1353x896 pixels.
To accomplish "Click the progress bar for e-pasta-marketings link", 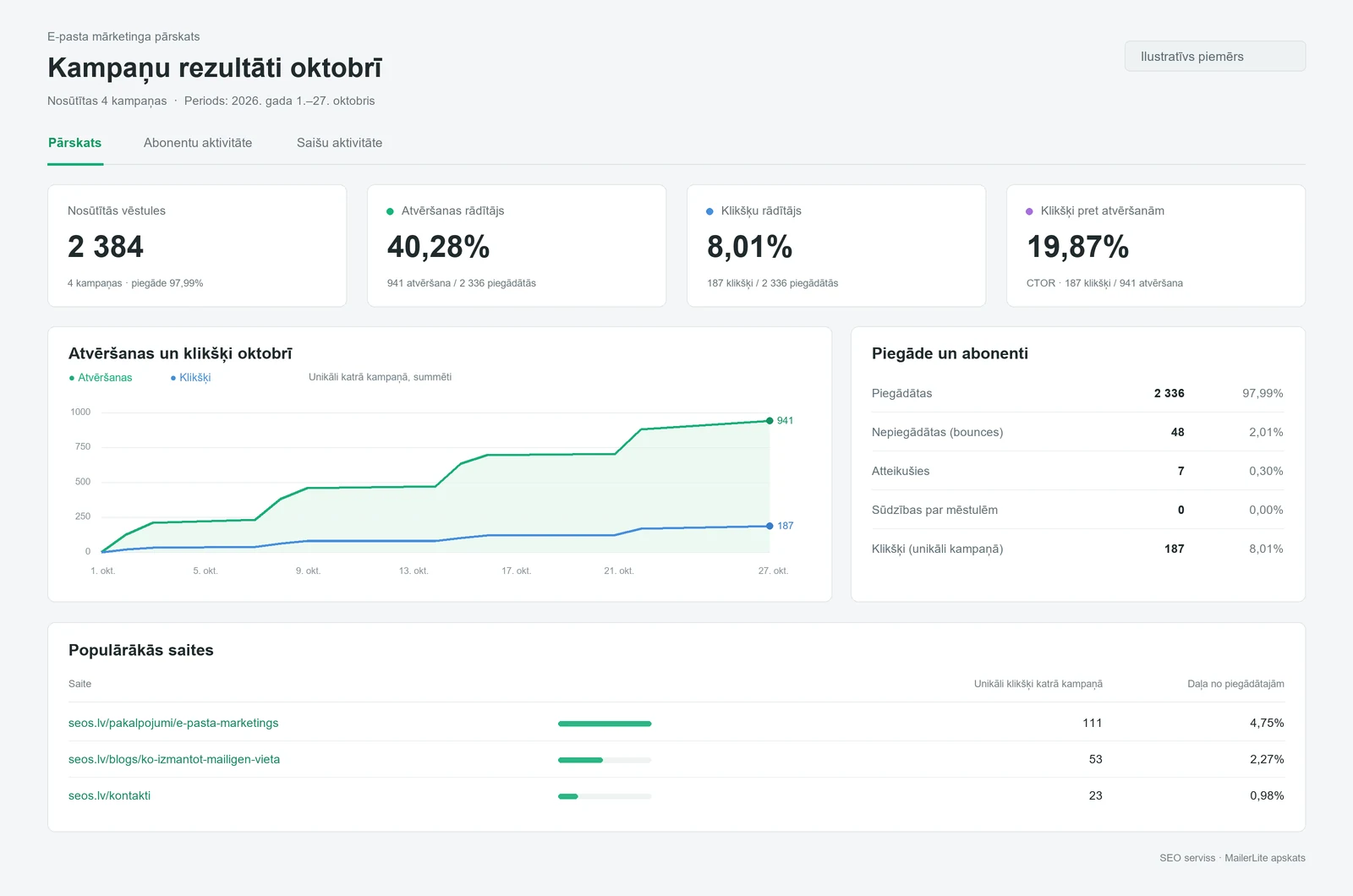I will point(605,724).
